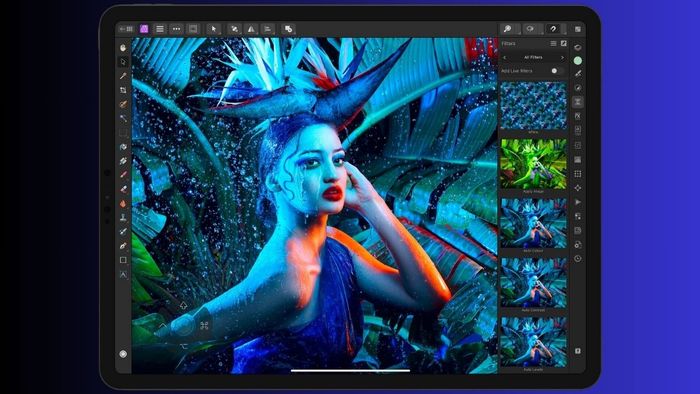Click the flip triangle icon in toolbar
Viewport: 700px width, 394px height.
(251, 29)
